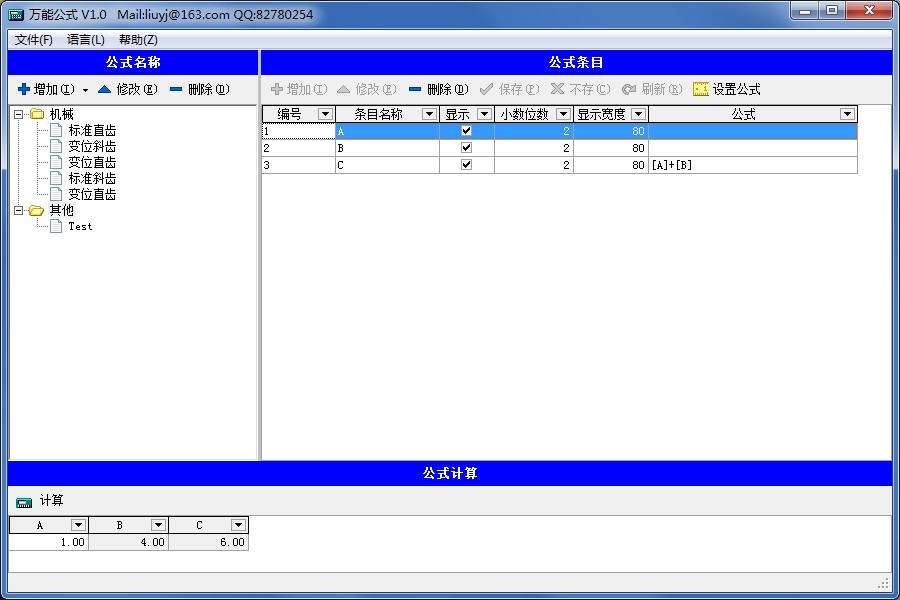
Task: Click the resize grip in the status bar
Action: [x=884, y=584]
